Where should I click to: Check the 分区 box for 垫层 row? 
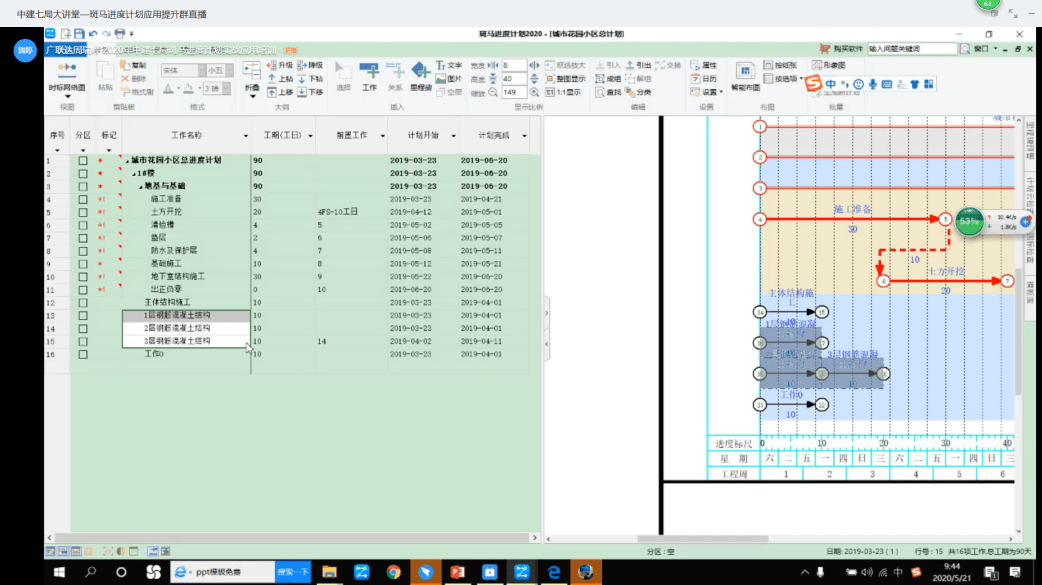tap(83, 238)
